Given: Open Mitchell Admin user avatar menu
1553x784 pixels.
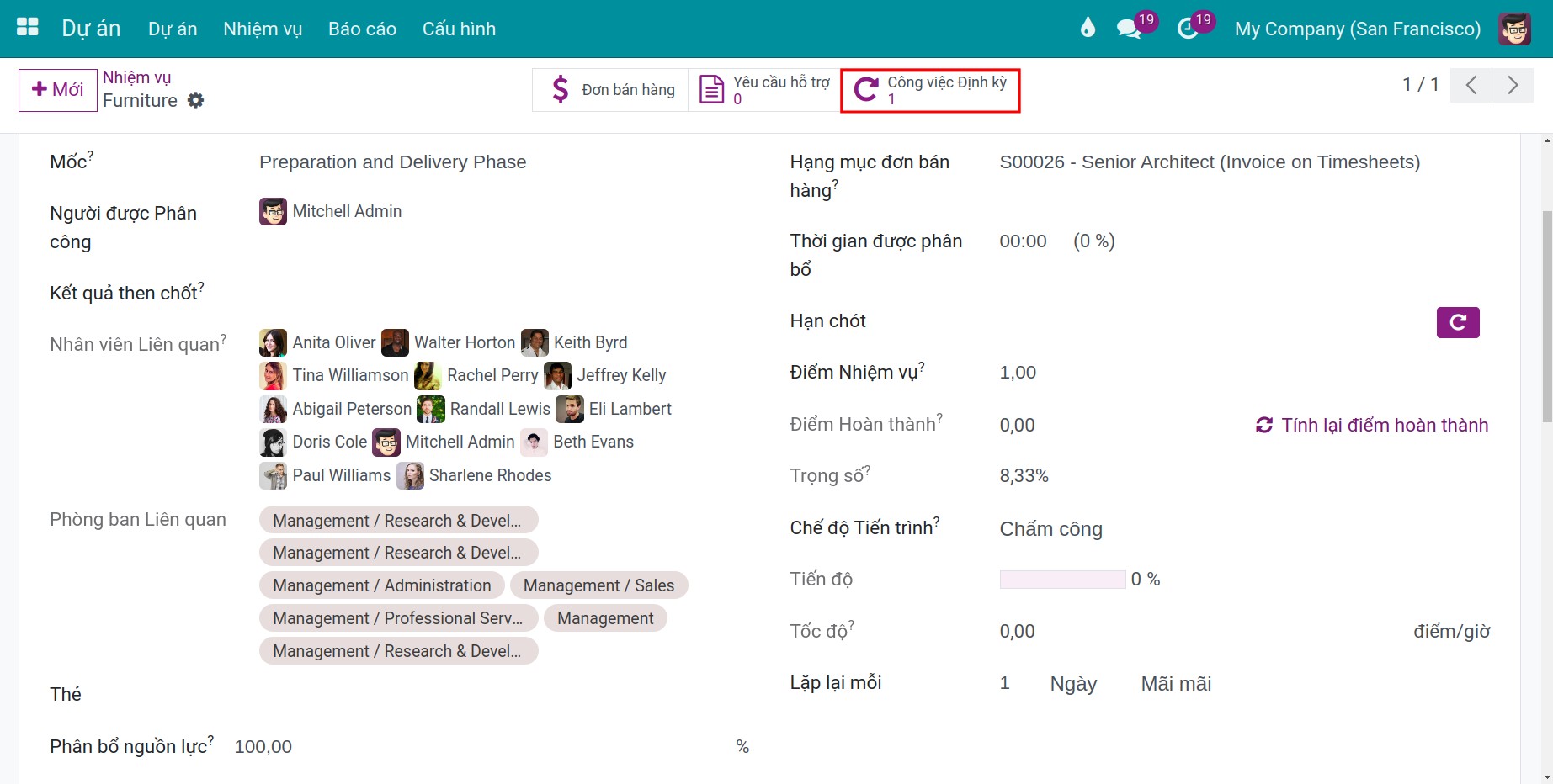Looking at the screenshot, I should [1514, 29].
